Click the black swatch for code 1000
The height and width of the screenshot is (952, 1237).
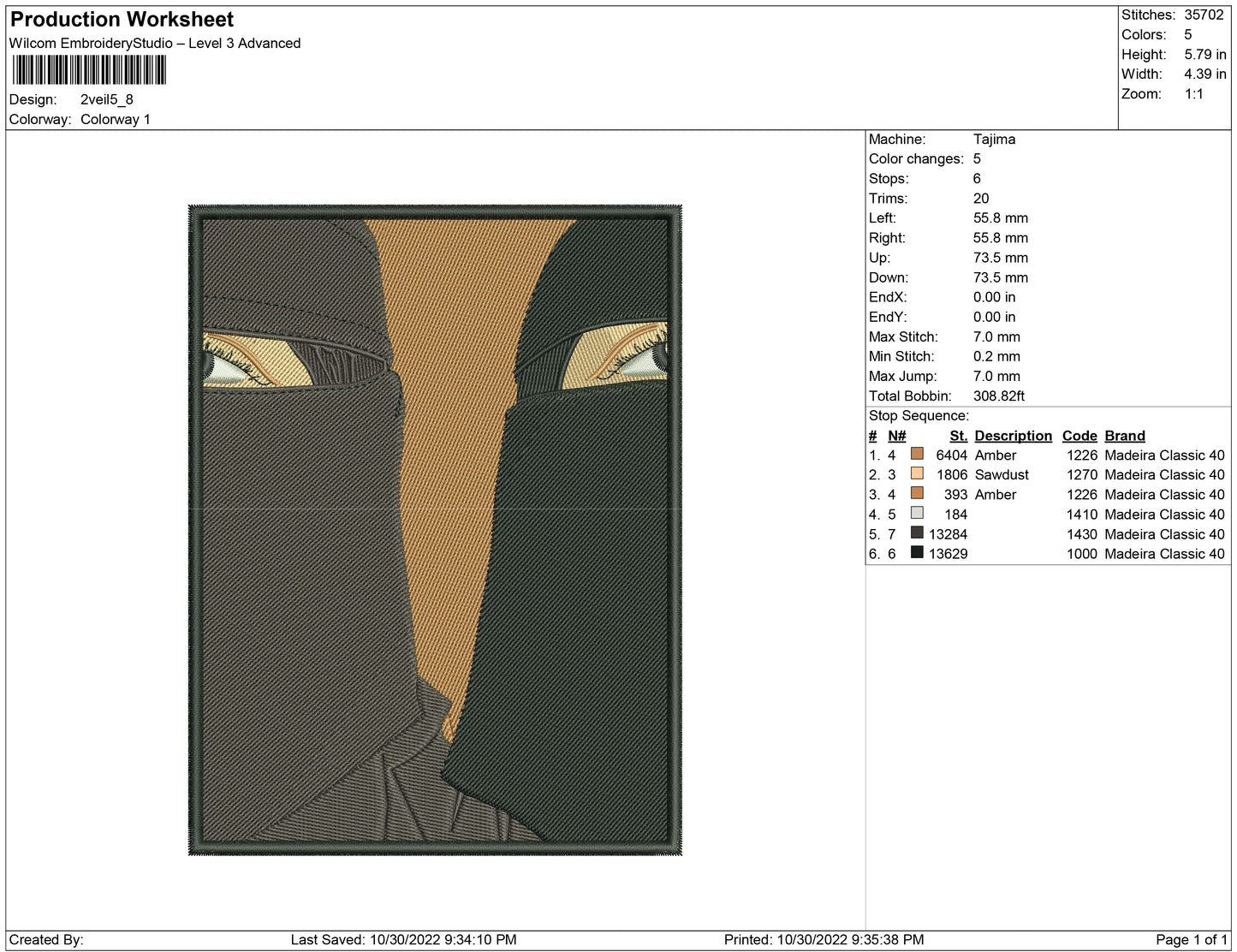click(917, 552)
